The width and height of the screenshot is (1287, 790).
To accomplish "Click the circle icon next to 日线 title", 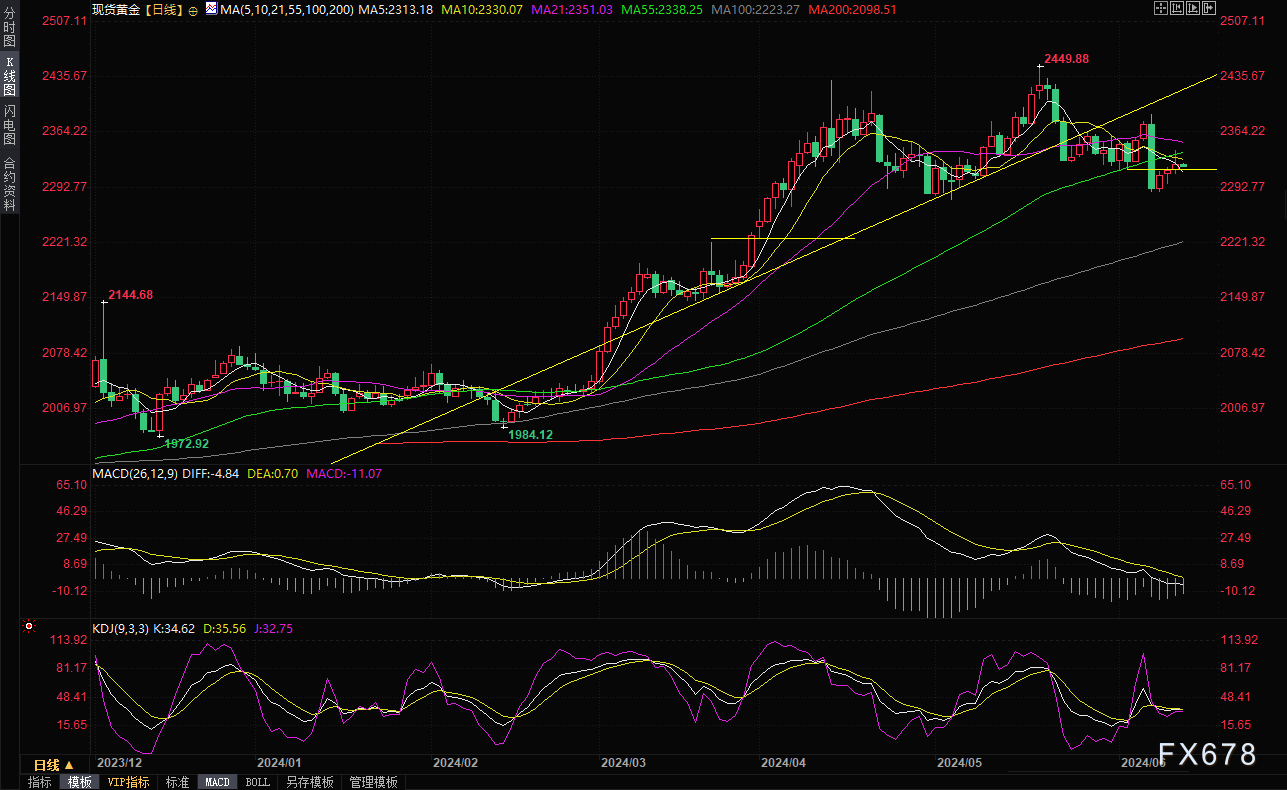I will click(193, 9).
